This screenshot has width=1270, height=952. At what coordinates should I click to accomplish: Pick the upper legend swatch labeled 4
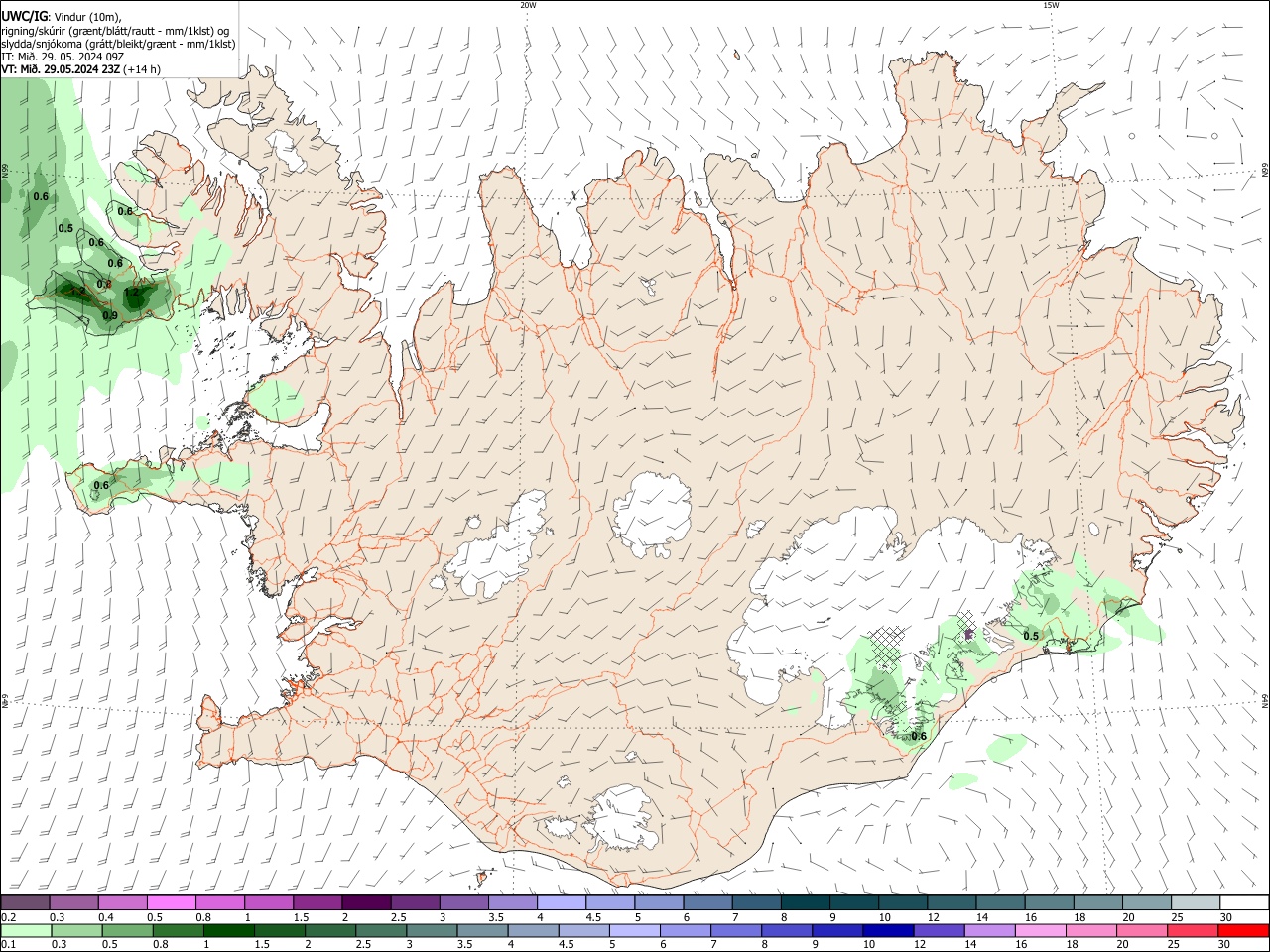tap(560, 902)
